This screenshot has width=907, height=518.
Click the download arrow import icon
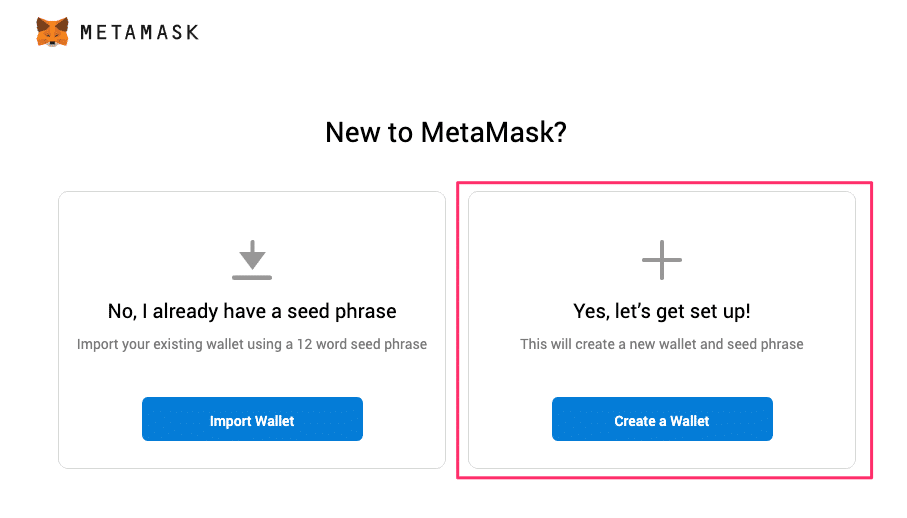click(x=252, y=254)
